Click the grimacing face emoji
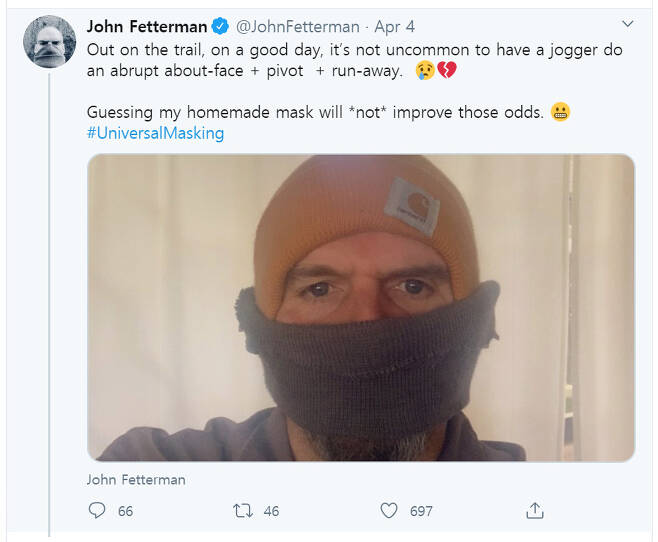 pos(560,112)
